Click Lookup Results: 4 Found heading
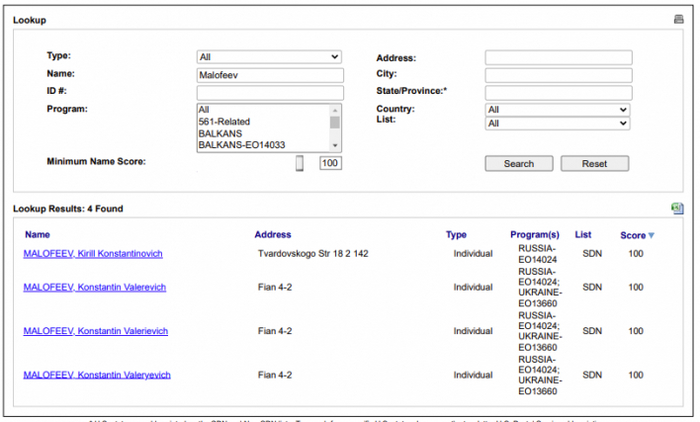The width and height of the screenshot is (700, 422). click(68, 209)
